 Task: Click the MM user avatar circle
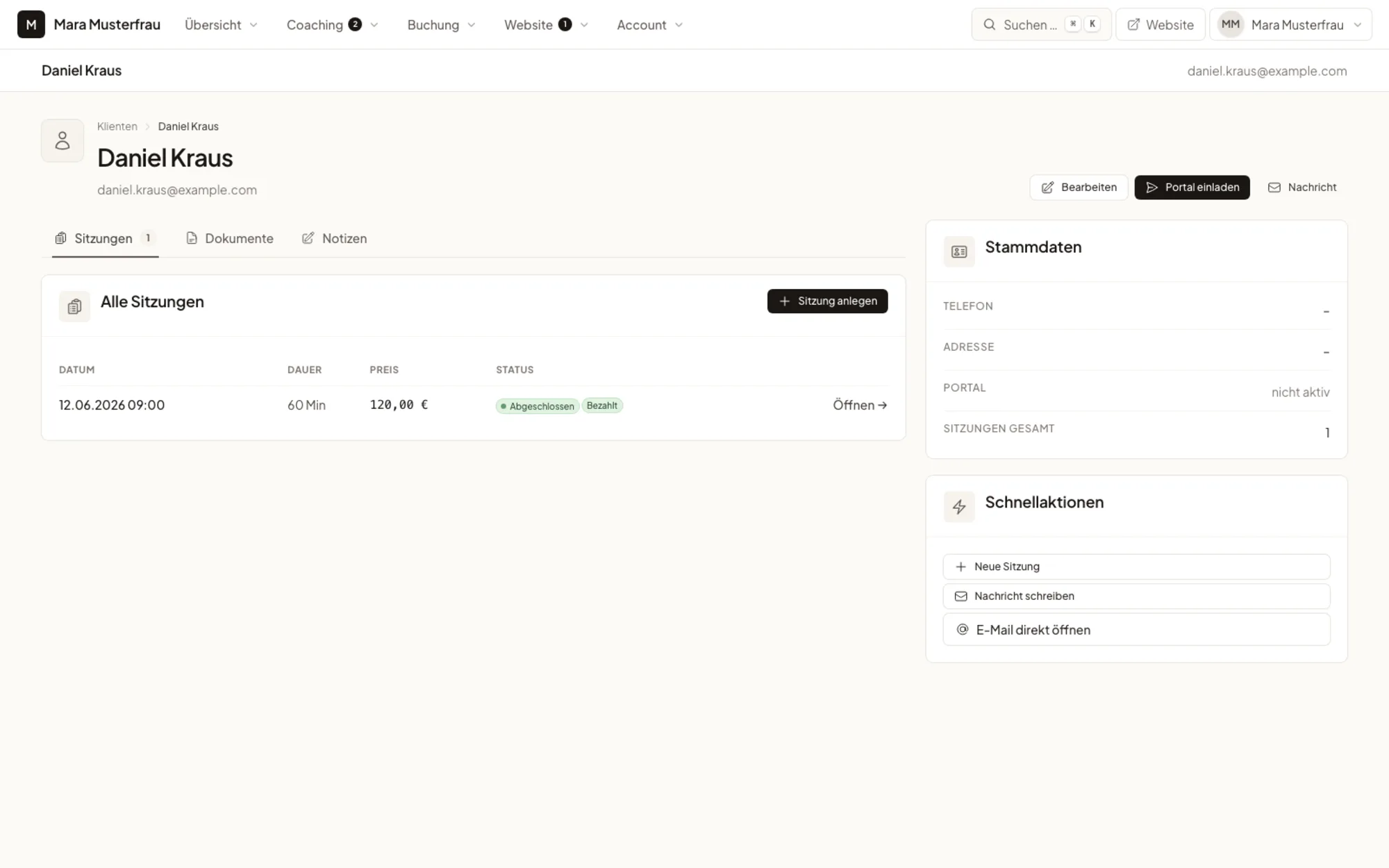coord(1231,24)
